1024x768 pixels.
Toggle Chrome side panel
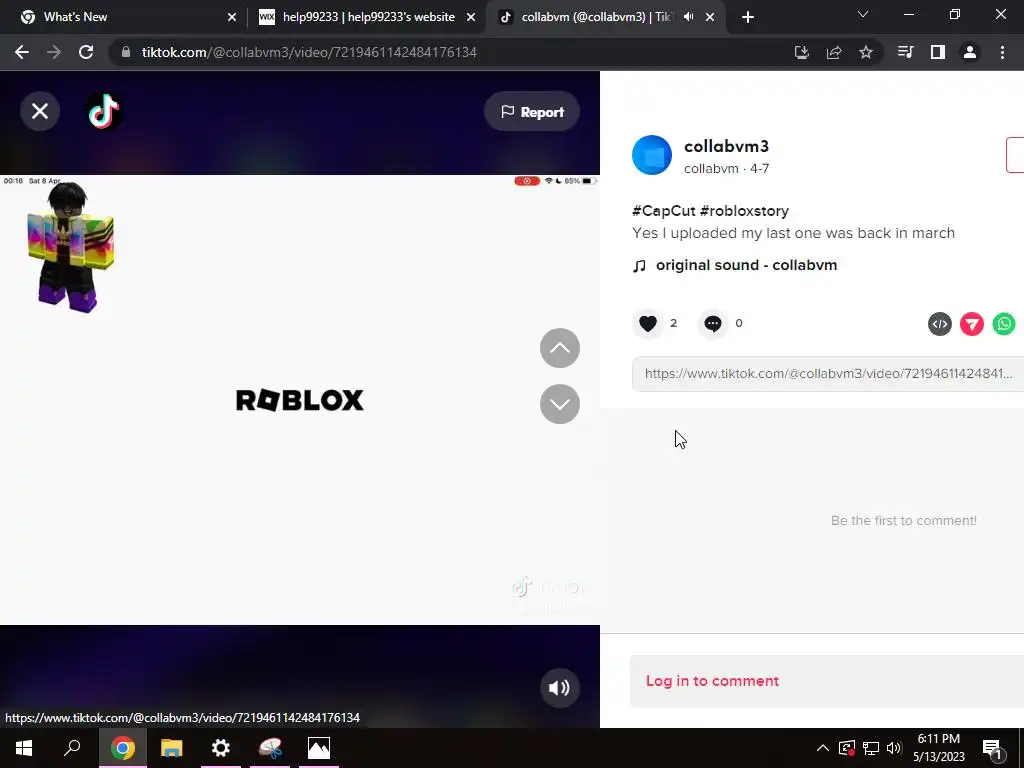[938, 52]
